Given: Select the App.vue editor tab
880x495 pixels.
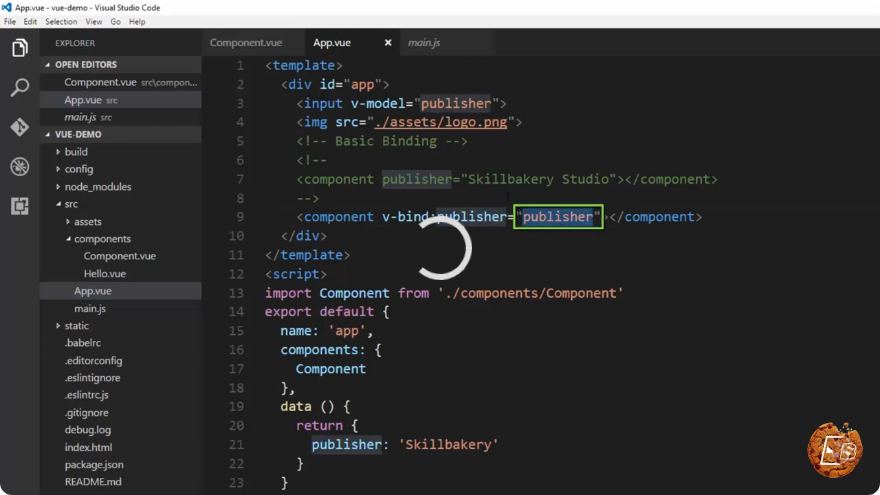Looking at the screenshot, I should click(x=332, y=43).
